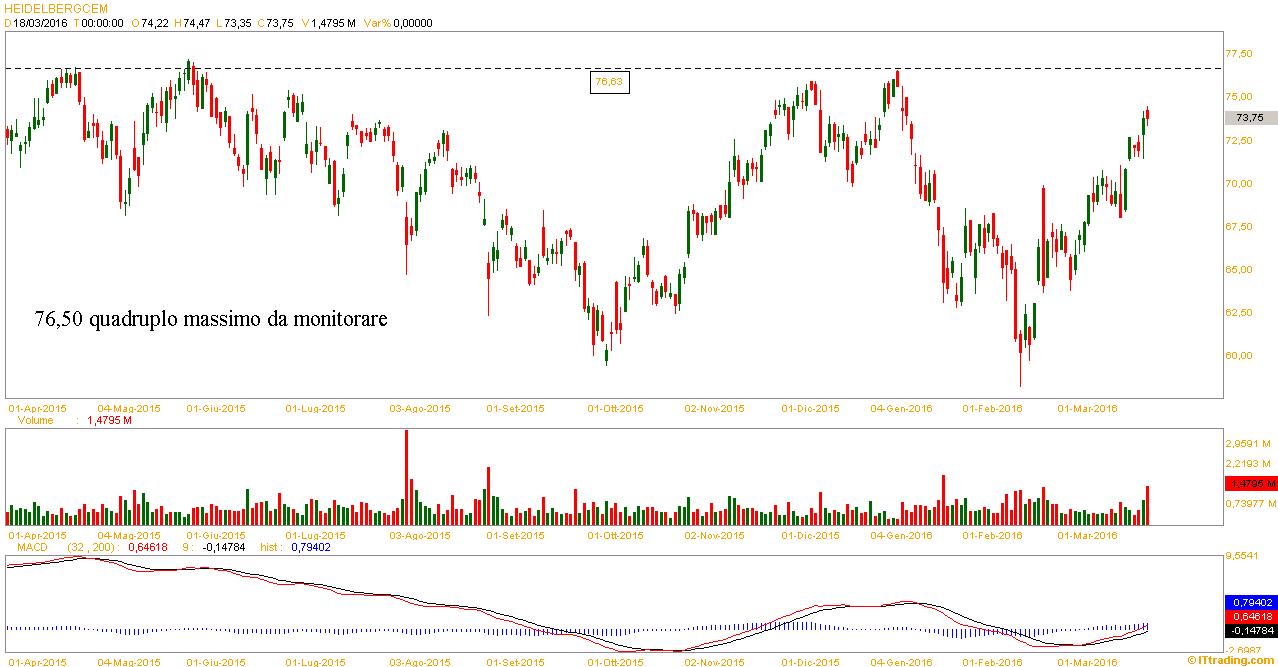Image resolution: width=1278 pixels, height=667 pixels.
Task: Click the red 1,4795 M volume tag
Action: coord(1250,483)
